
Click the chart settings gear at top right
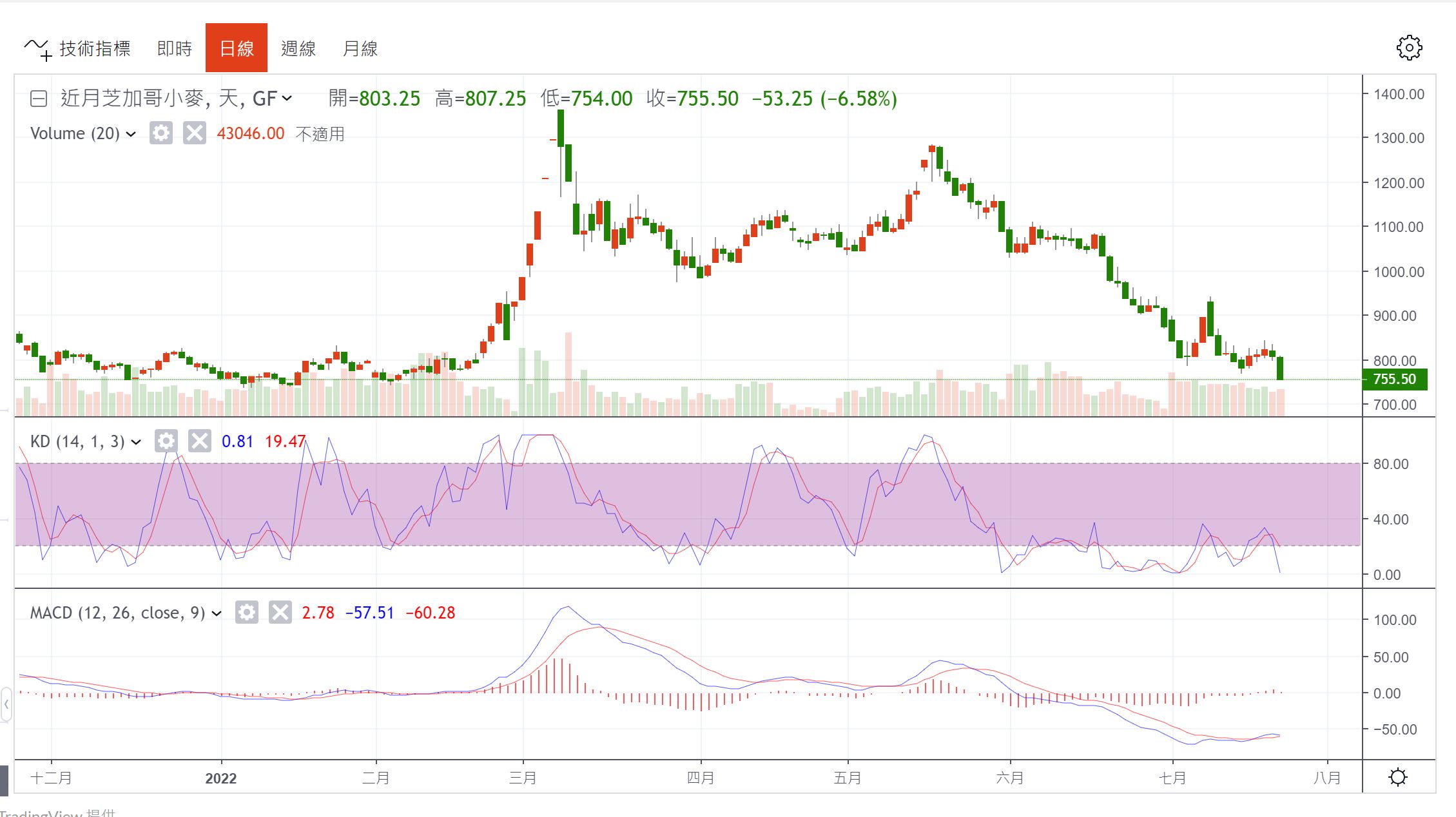click(x=1409, y=48)
